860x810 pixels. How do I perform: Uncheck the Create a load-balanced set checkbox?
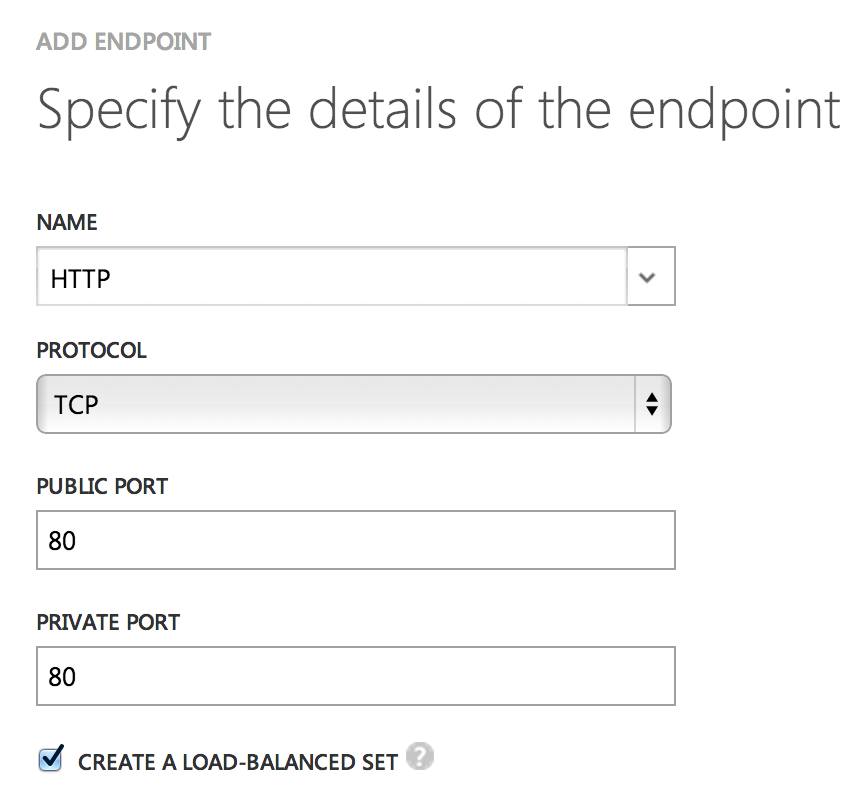click(50, 759)
